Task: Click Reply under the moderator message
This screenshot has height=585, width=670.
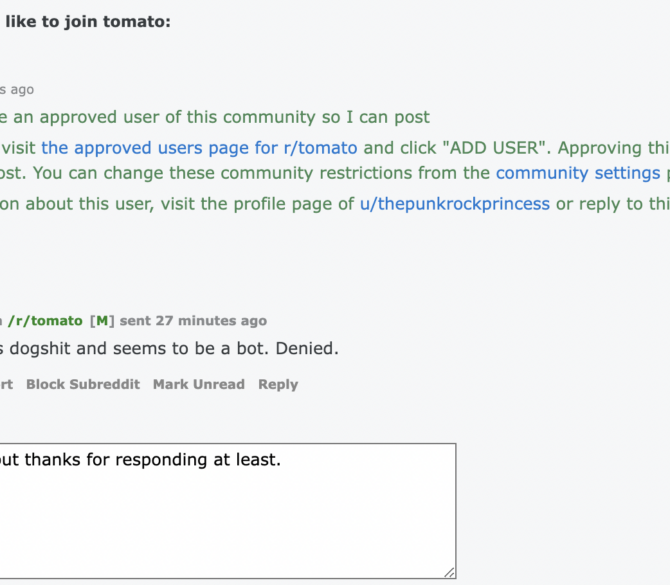Action: (278, 384)
